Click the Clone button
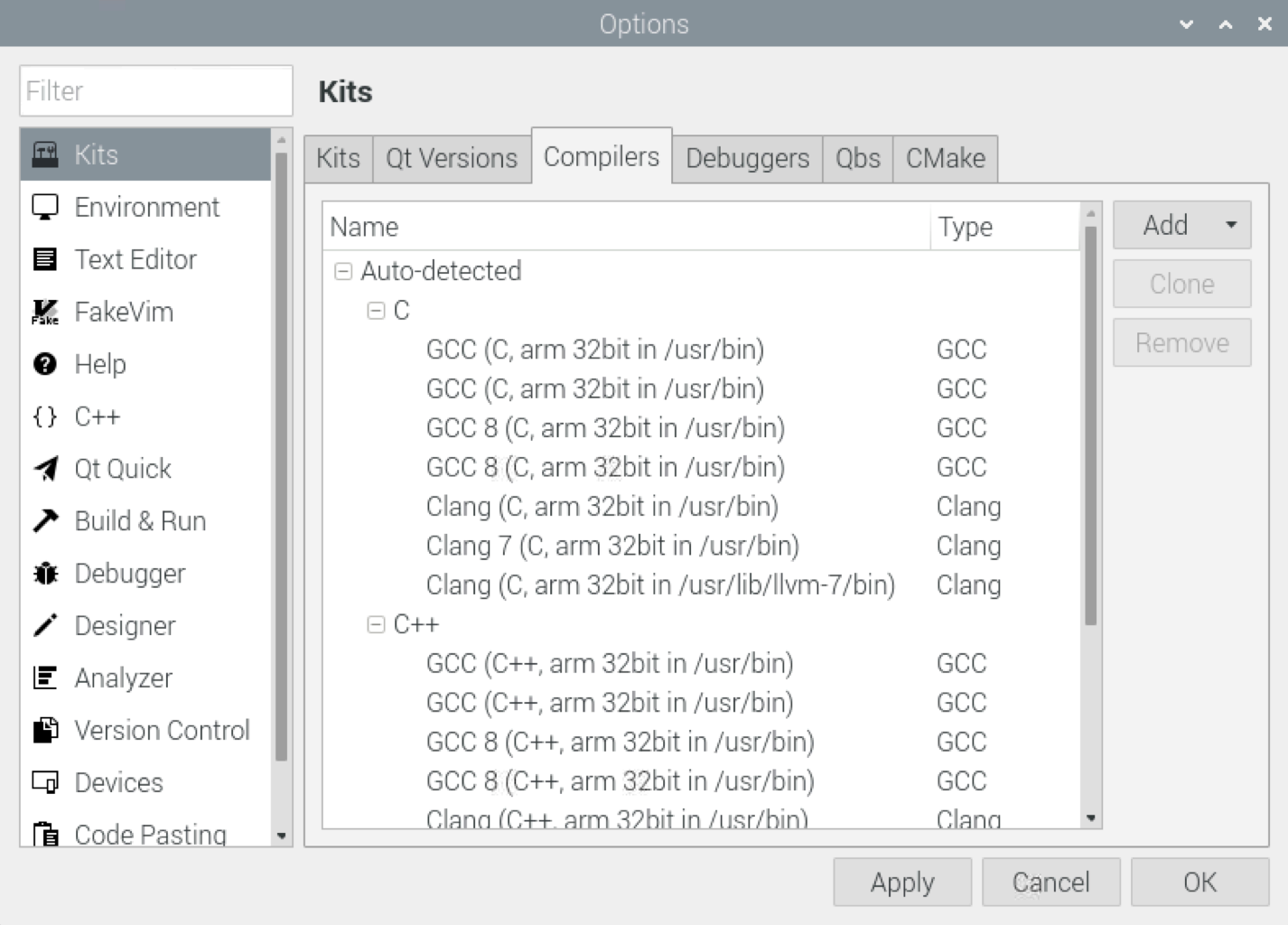 coord(1181,283)
